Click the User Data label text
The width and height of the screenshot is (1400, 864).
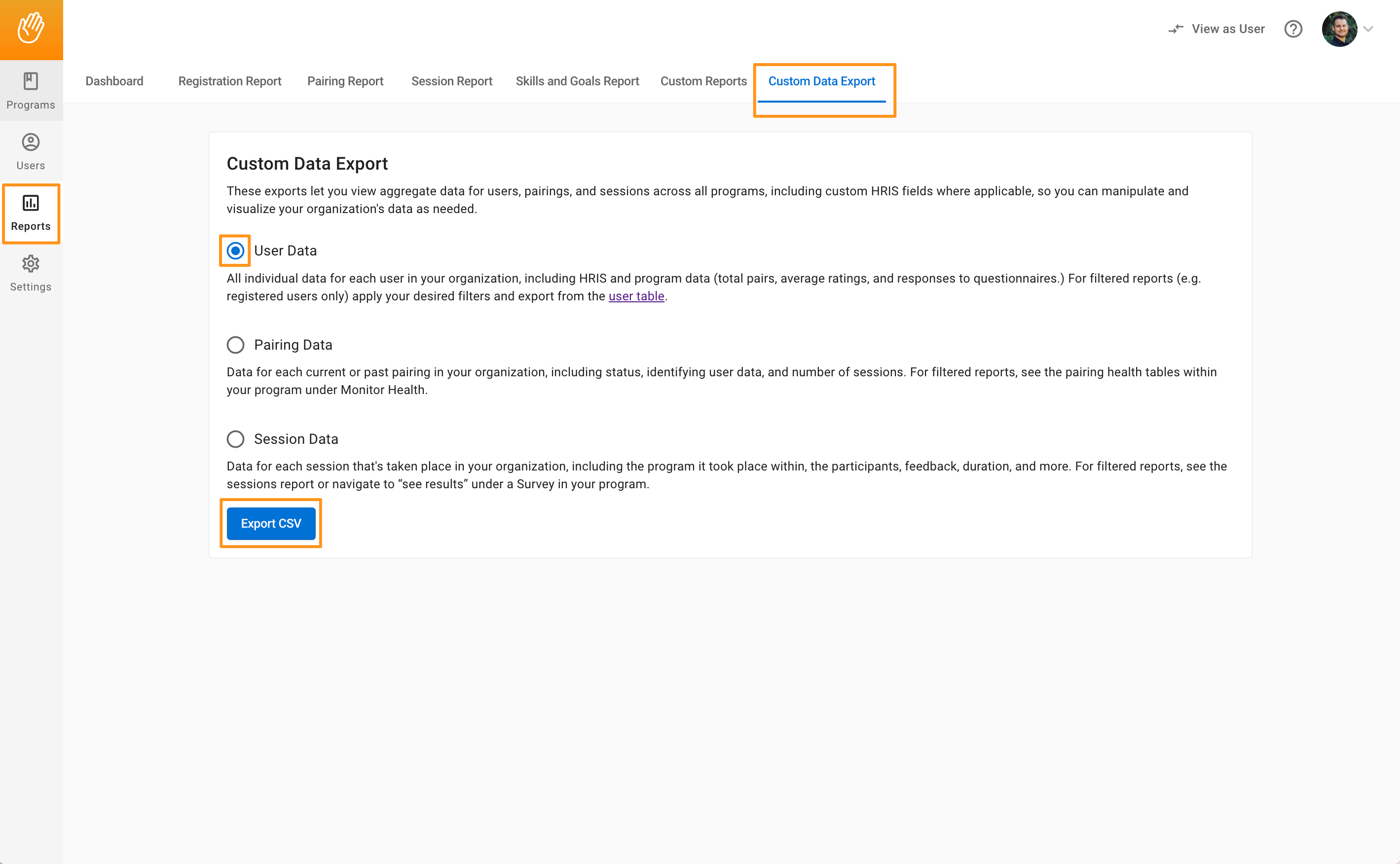pyautogui.click(x=285, y=251)
